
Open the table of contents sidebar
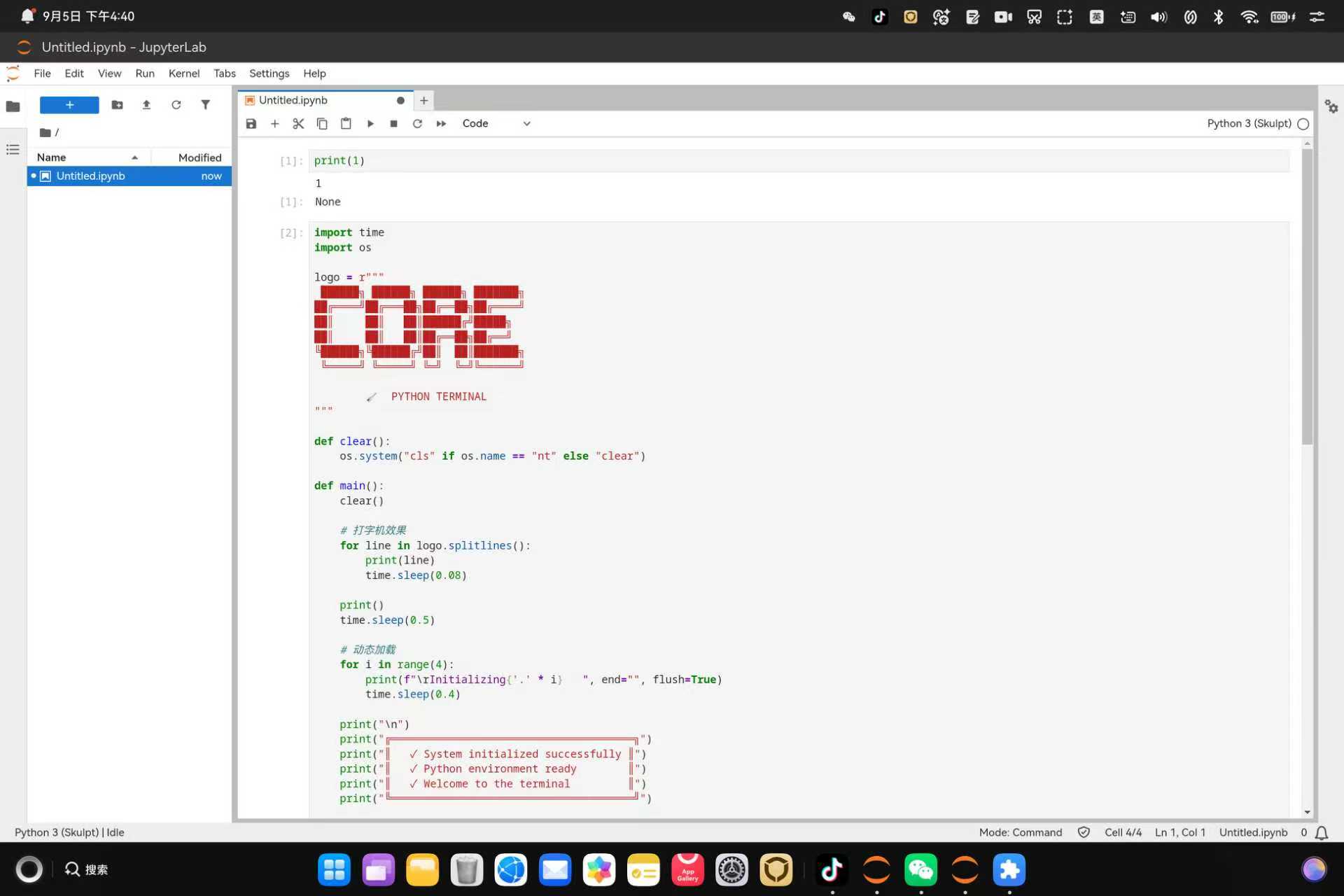tap(13, 150)
